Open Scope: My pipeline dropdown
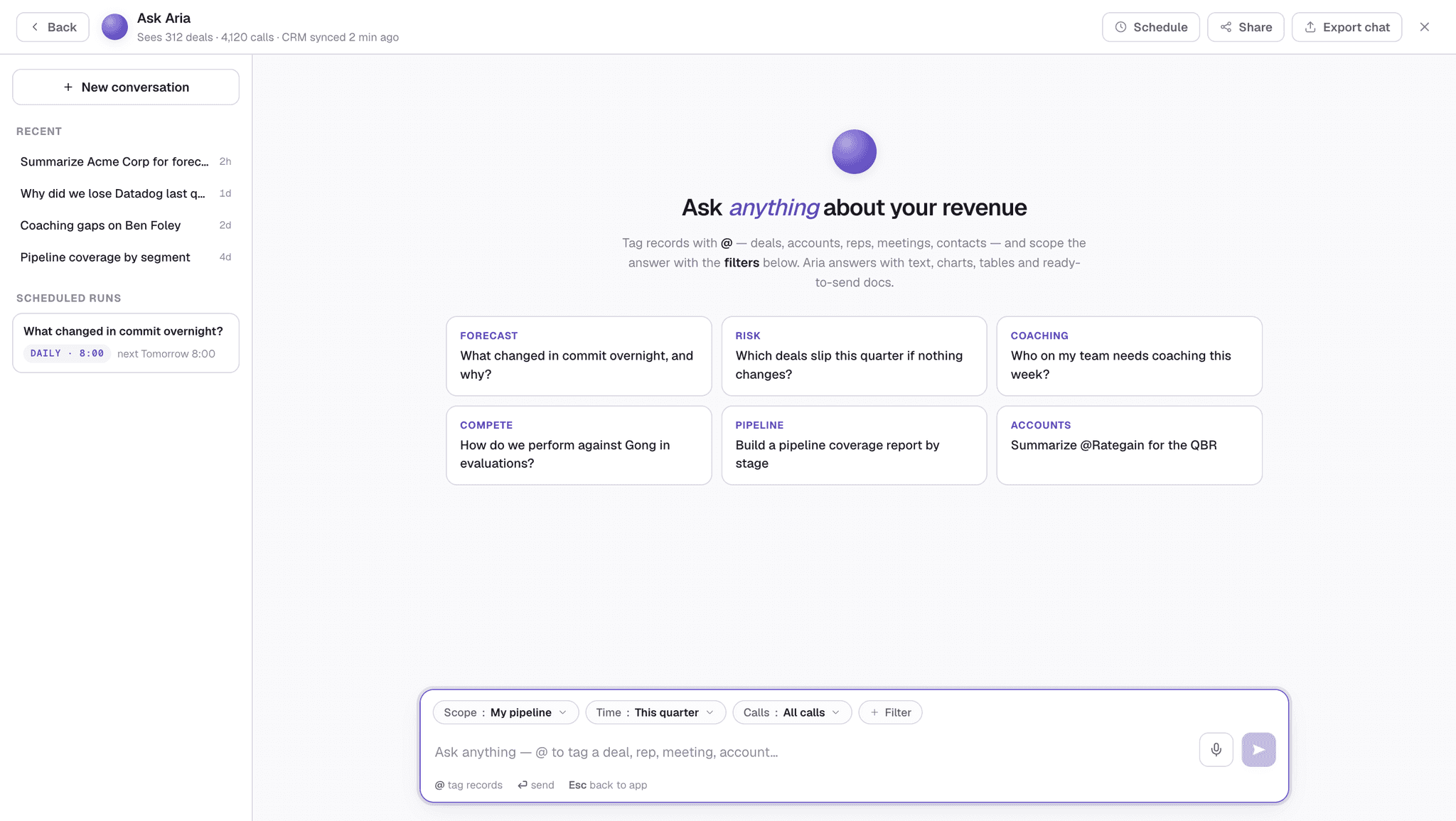The height and width of the screenshot is (821, 1456). (x=505, y=712)
